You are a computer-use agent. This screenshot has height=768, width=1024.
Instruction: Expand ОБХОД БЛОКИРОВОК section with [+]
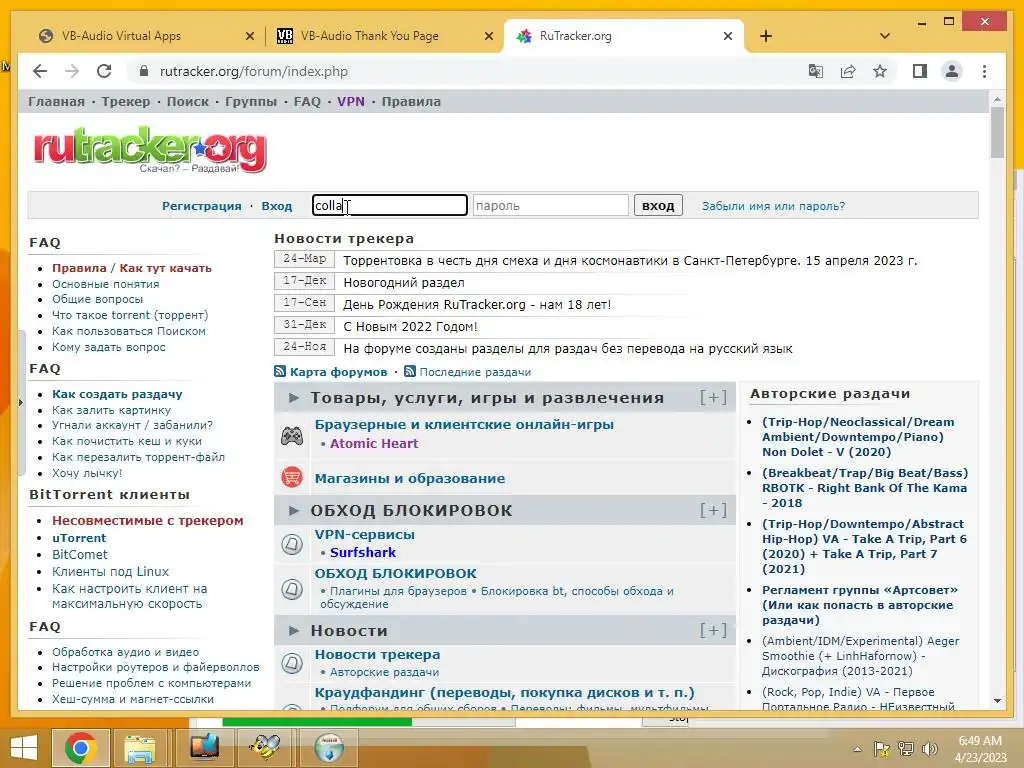(x=713, y=510)
